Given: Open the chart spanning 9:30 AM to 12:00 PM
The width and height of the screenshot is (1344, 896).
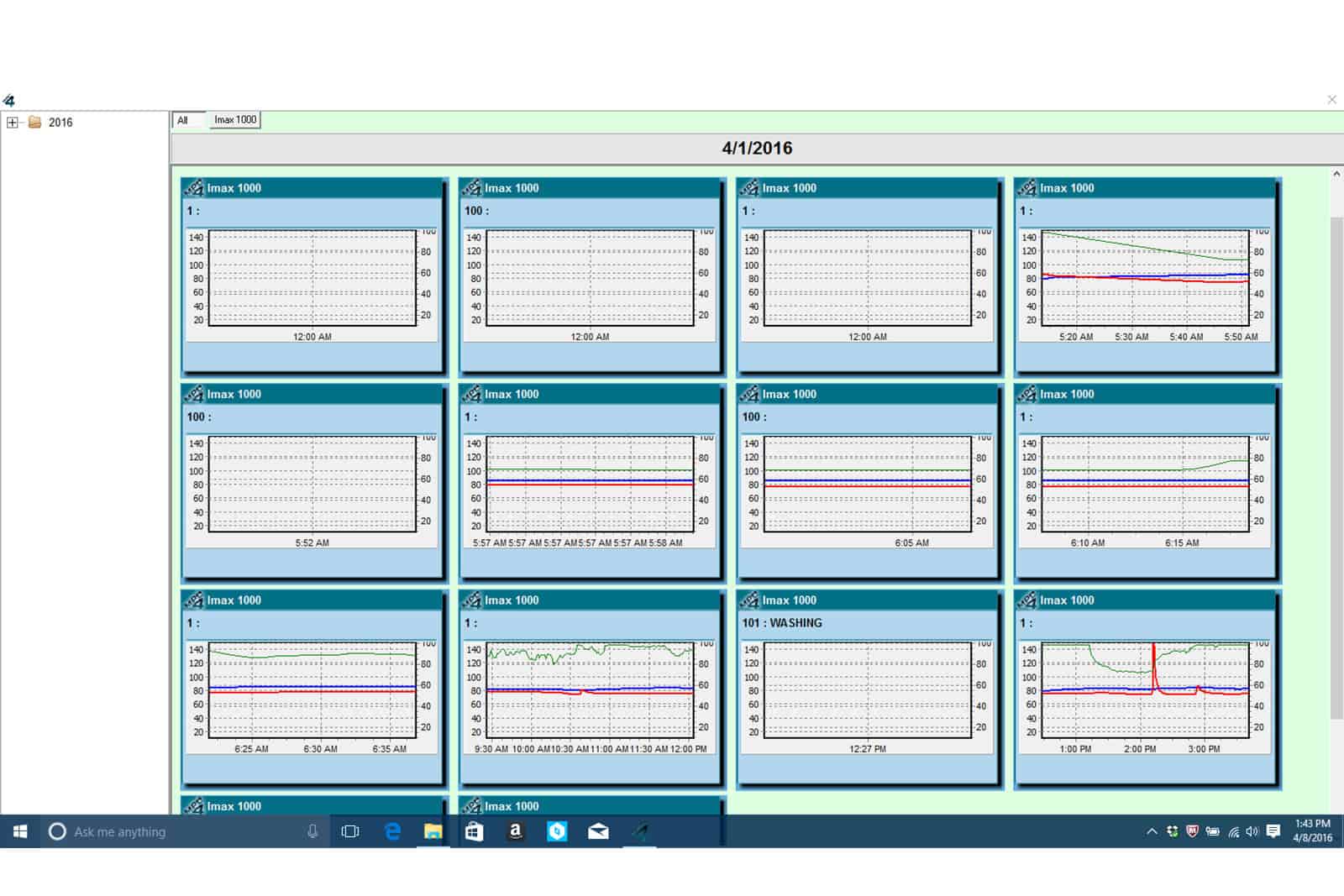Looking at the screenshot, I should click(x=590, y=689).
